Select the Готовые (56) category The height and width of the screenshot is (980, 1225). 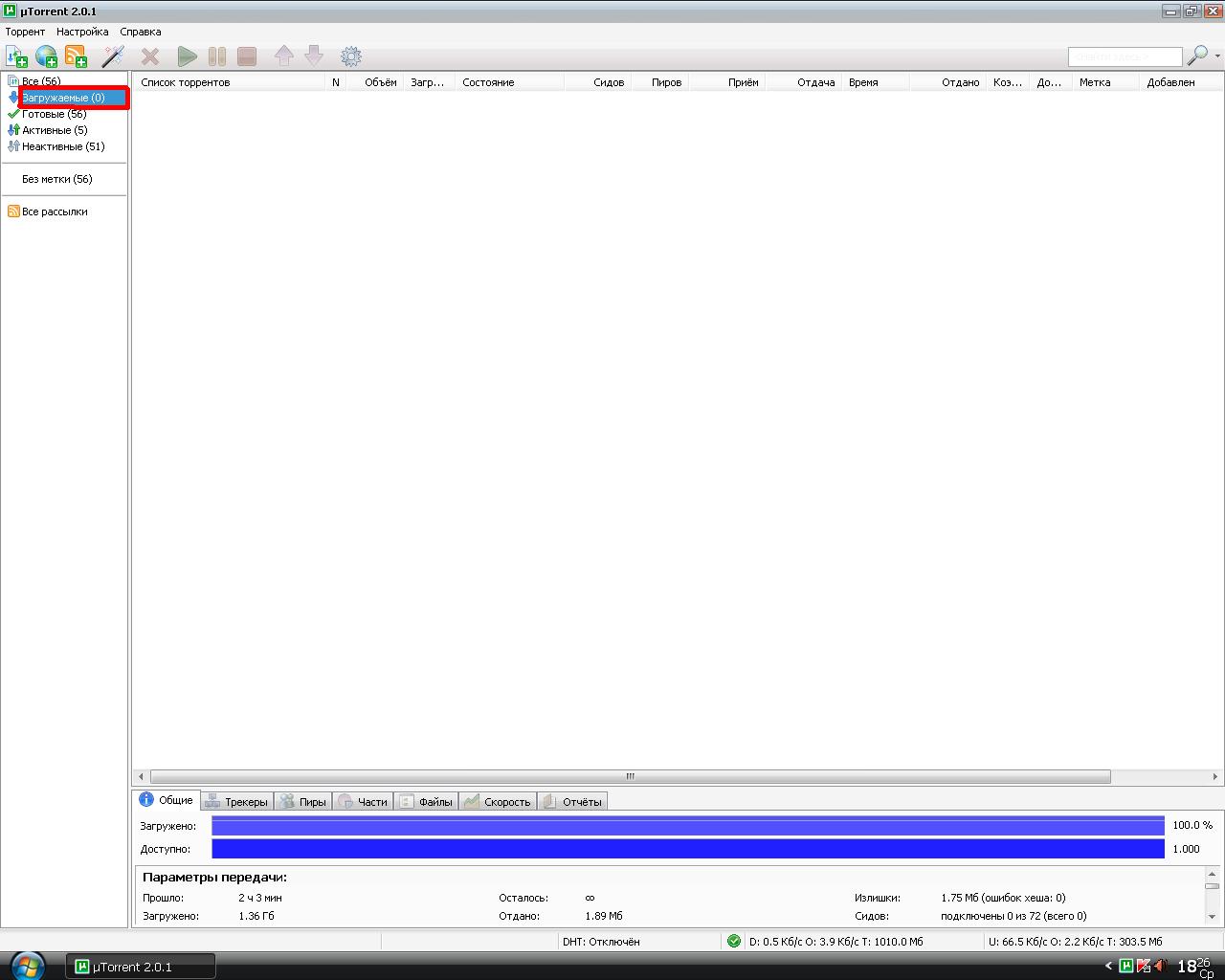click(54, 114)
